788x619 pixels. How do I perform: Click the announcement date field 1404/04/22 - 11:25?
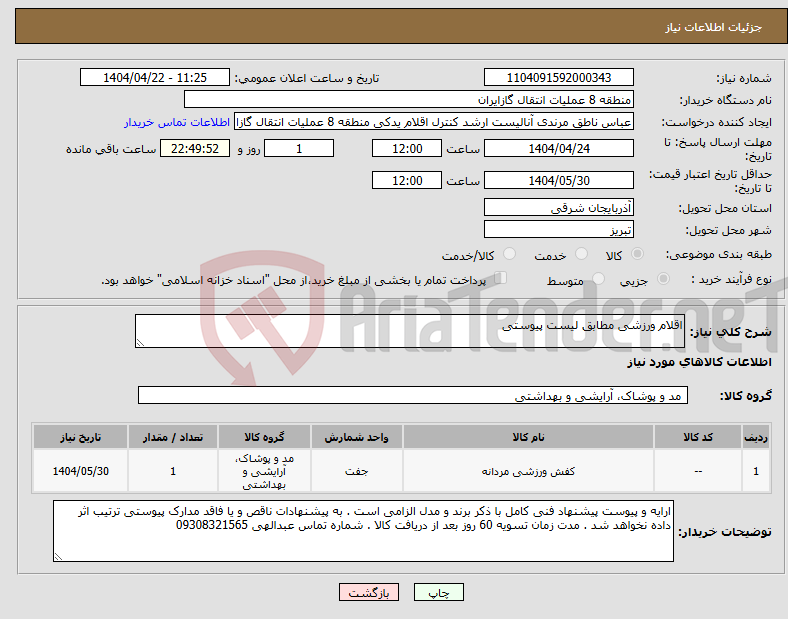(x=155, y=77)
